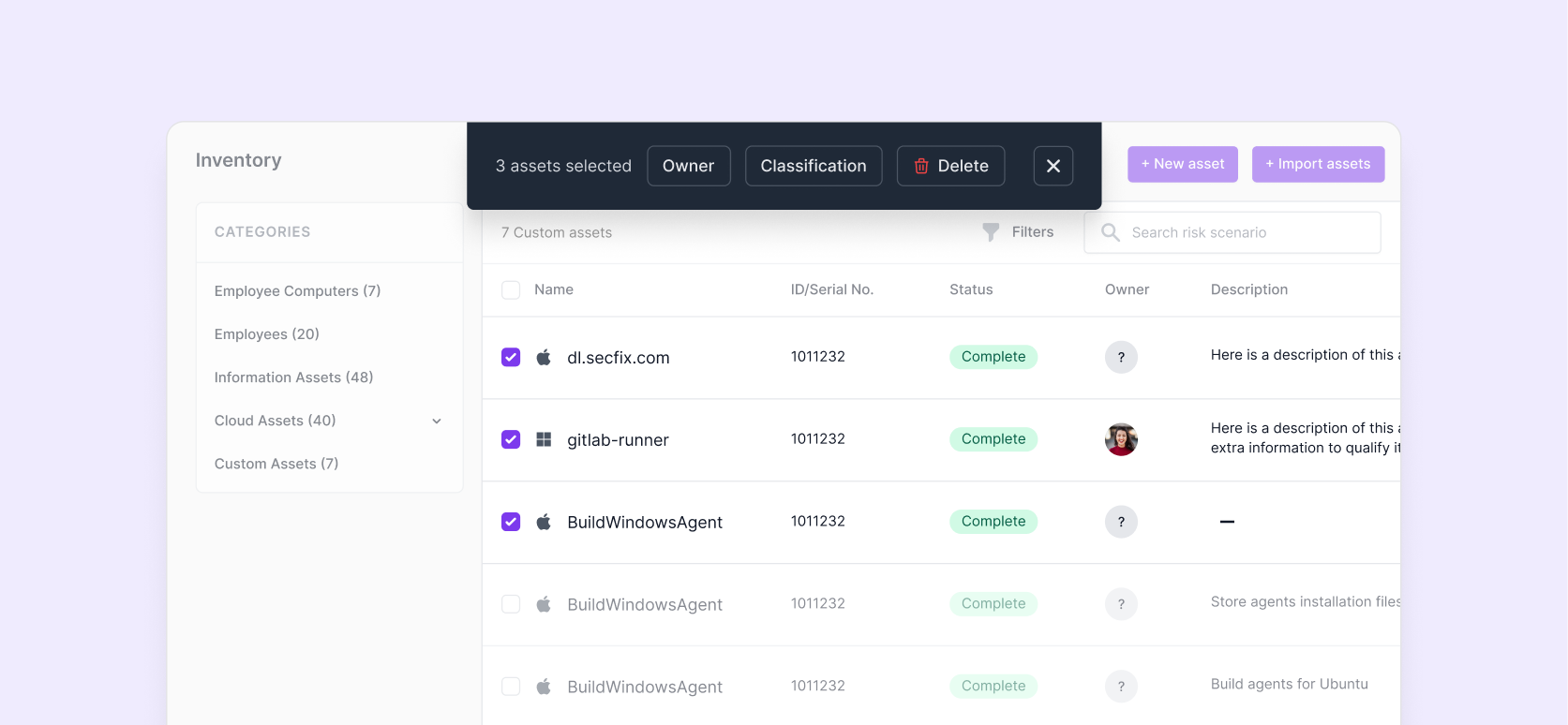Uncheck the dl.secfix.com row checkbox
This screenshot has height=725, width=1568.
tap(511, 357)
